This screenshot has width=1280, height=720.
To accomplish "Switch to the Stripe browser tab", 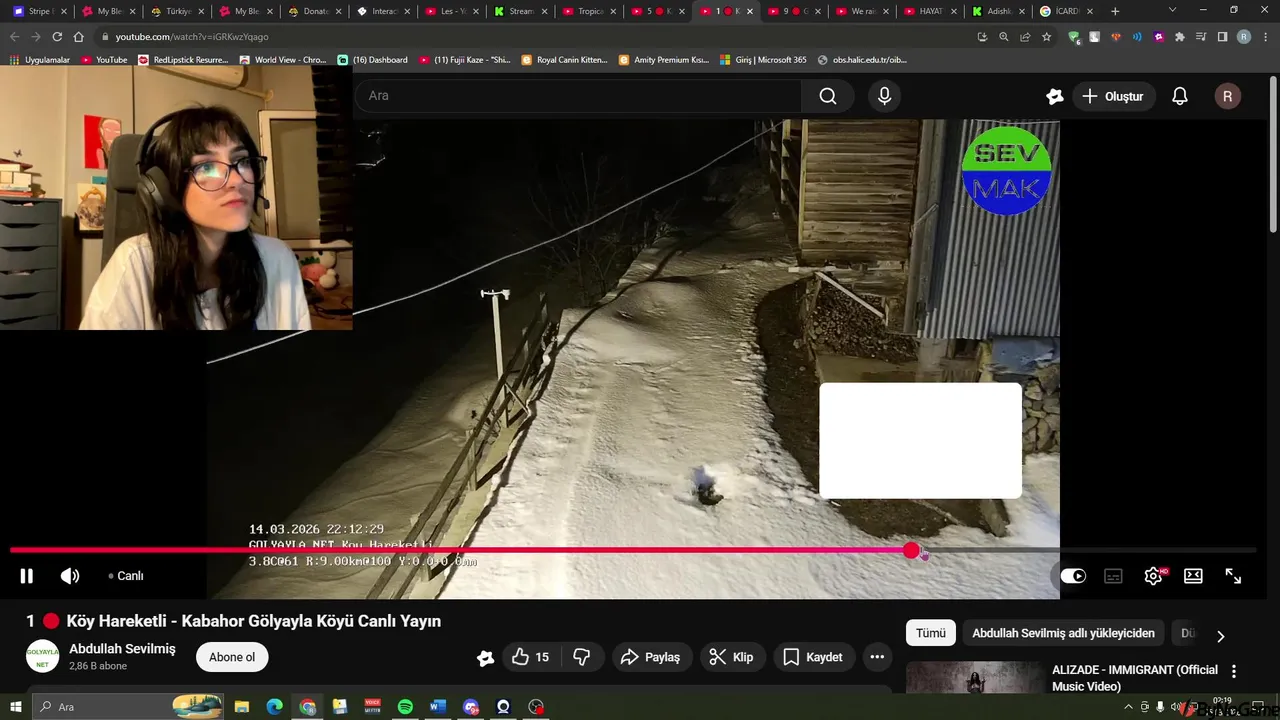I will click(40, 11).
